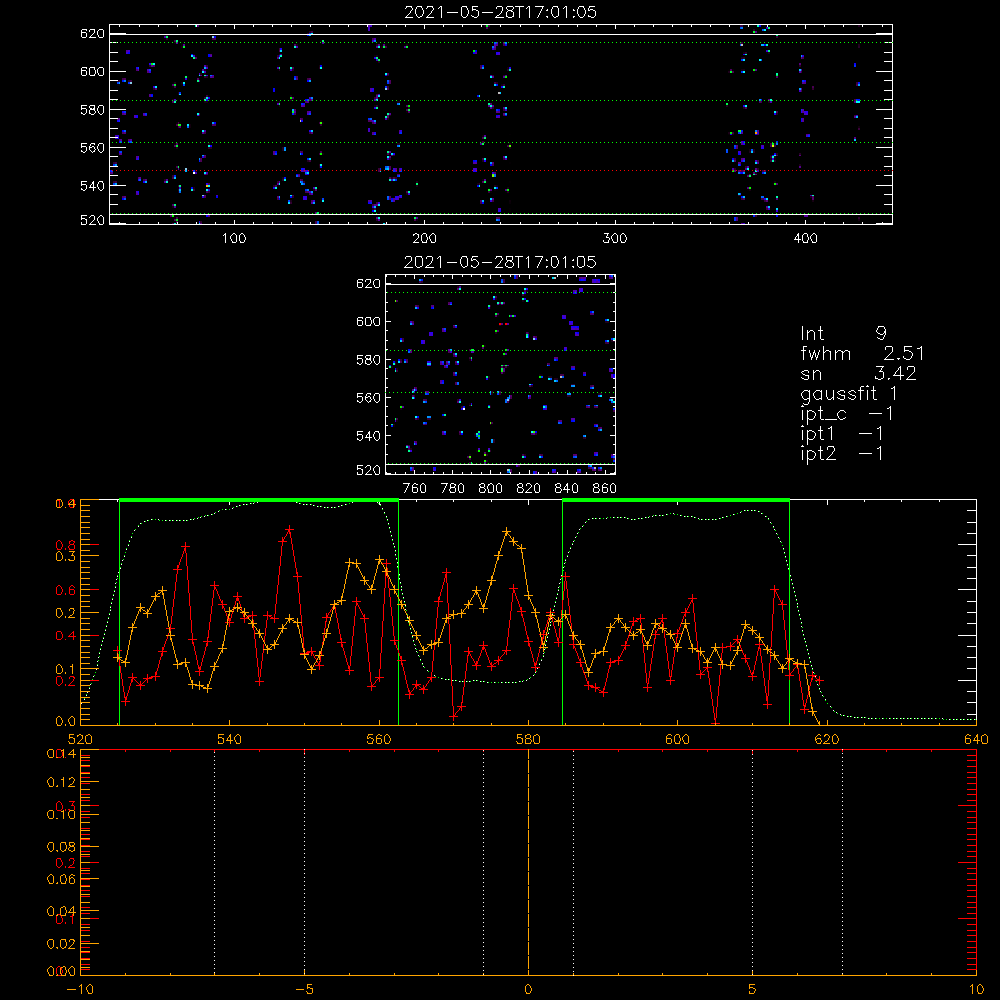Click x-axis label -5 on bottom plot
Image resolution: width=1000 pixels, height=1000 pixels.
[304, 989]
